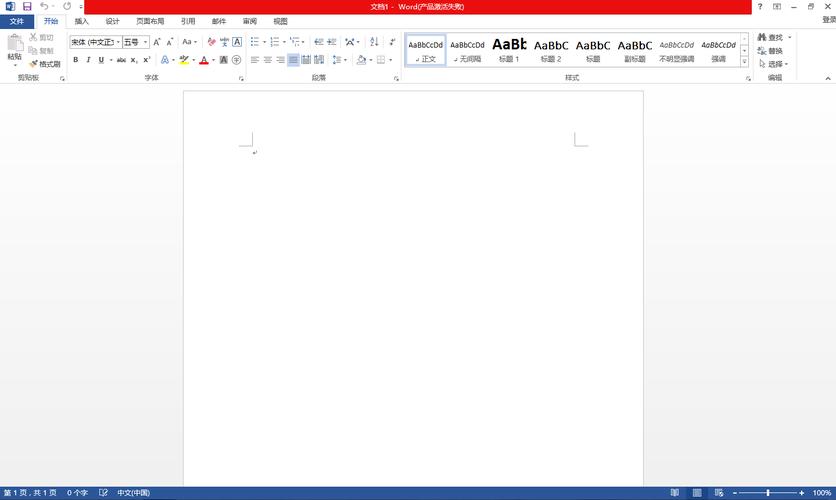The width and height of the screenshot is (836, 500).
Task: Open the font name dropdown (宋体)
Action: click(118, 42)
